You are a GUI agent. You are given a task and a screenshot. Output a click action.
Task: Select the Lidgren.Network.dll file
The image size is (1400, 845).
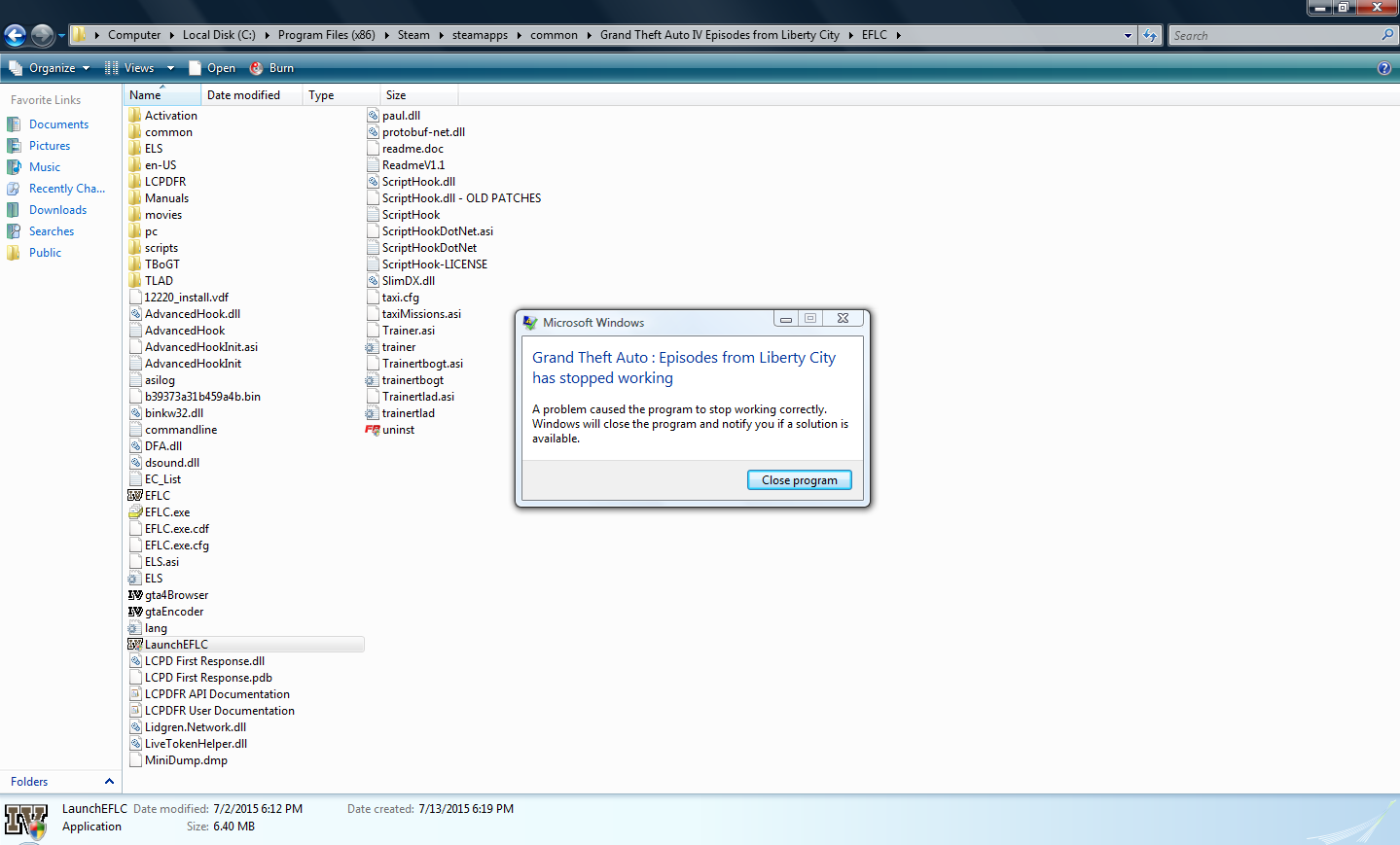[x=195, y=727]
